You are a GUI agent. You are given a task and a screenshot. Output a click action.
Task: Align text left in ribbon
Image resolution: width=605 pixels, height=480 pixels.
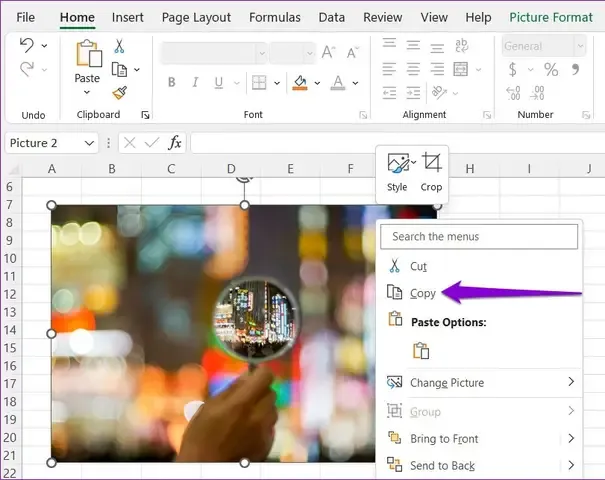coord(389,69)
